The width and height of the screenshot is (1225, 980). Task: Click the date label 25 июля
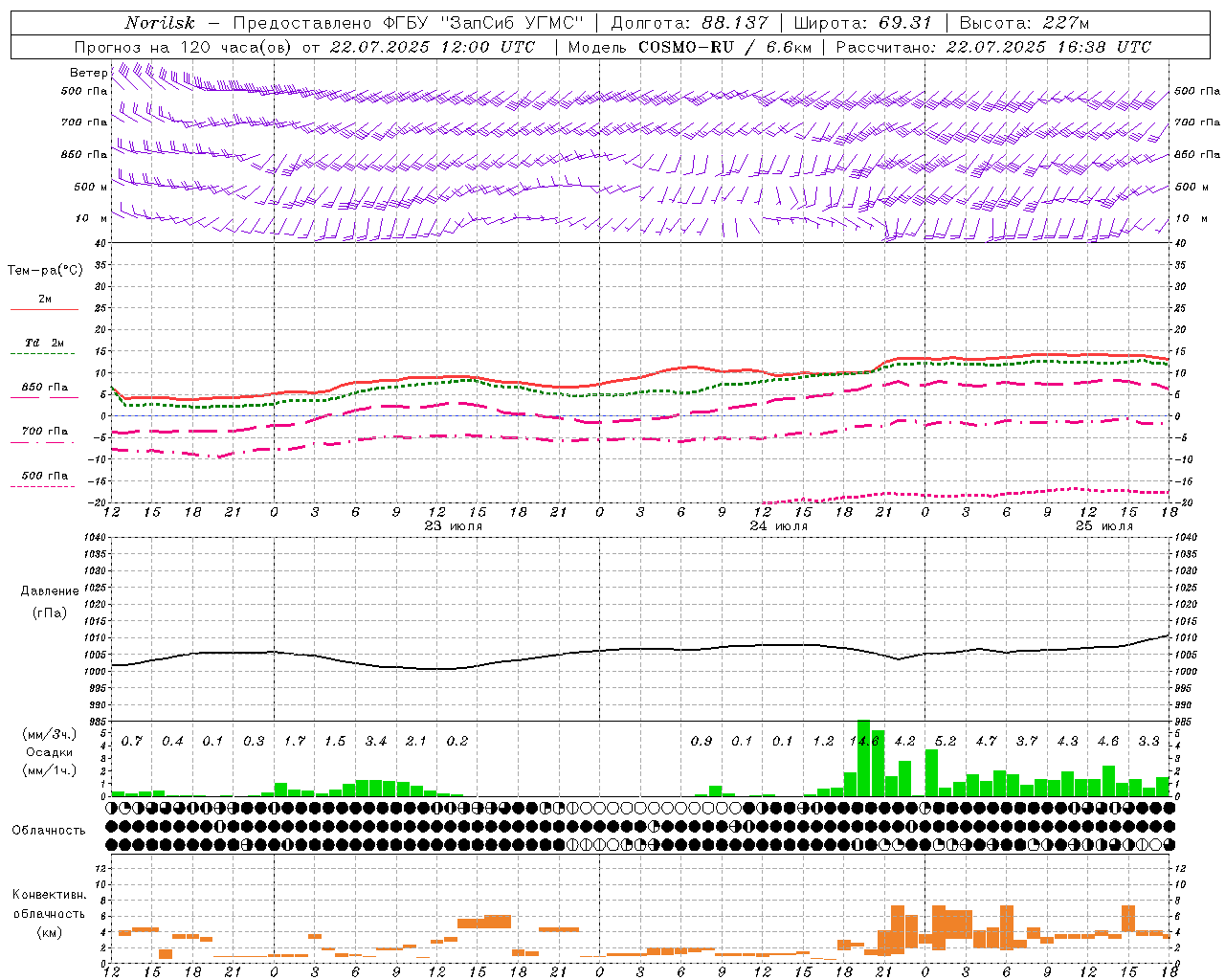click(1104, 526)
